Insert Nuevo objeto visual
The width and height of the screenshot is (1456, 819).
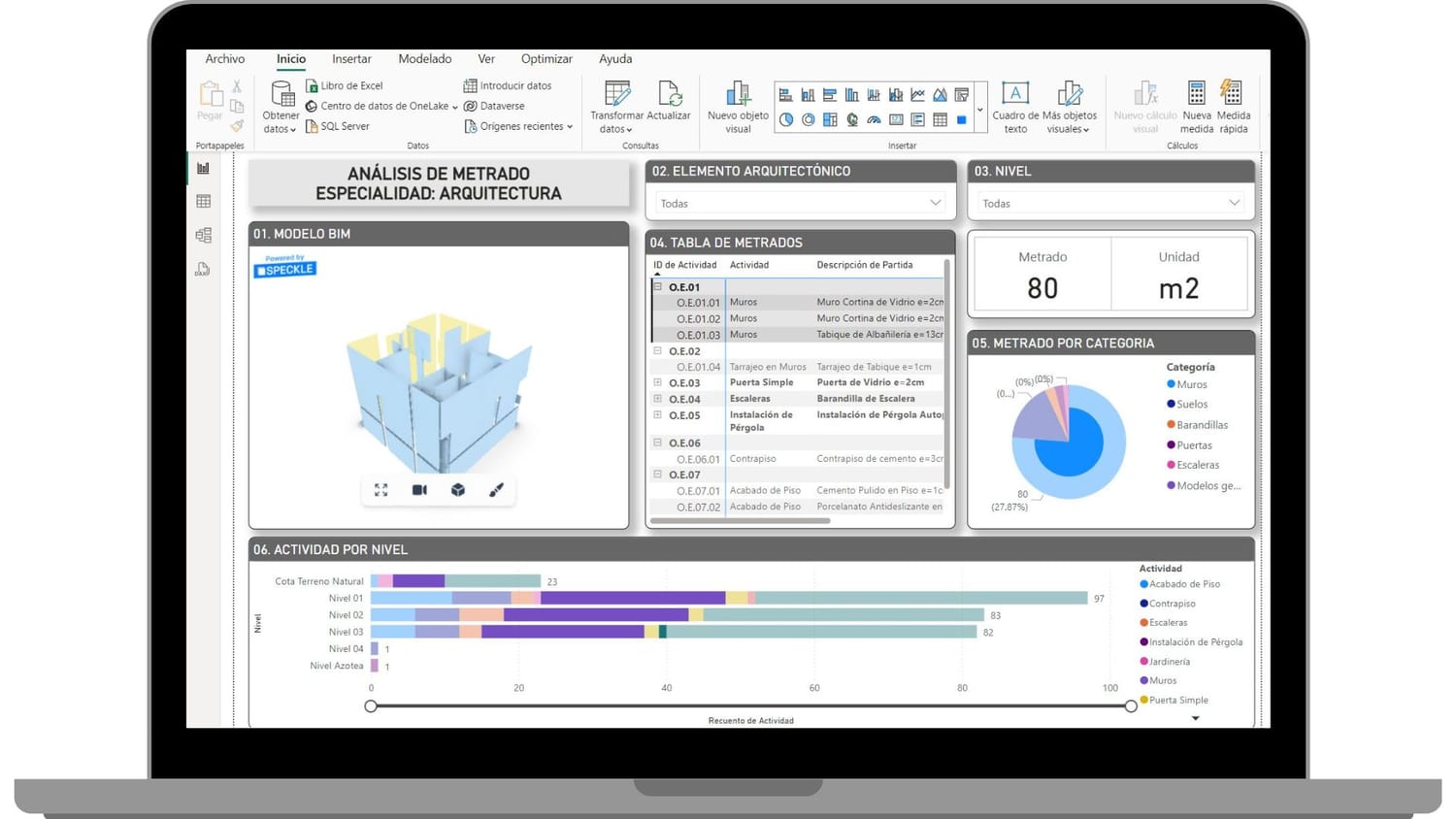tap(738, 107)
